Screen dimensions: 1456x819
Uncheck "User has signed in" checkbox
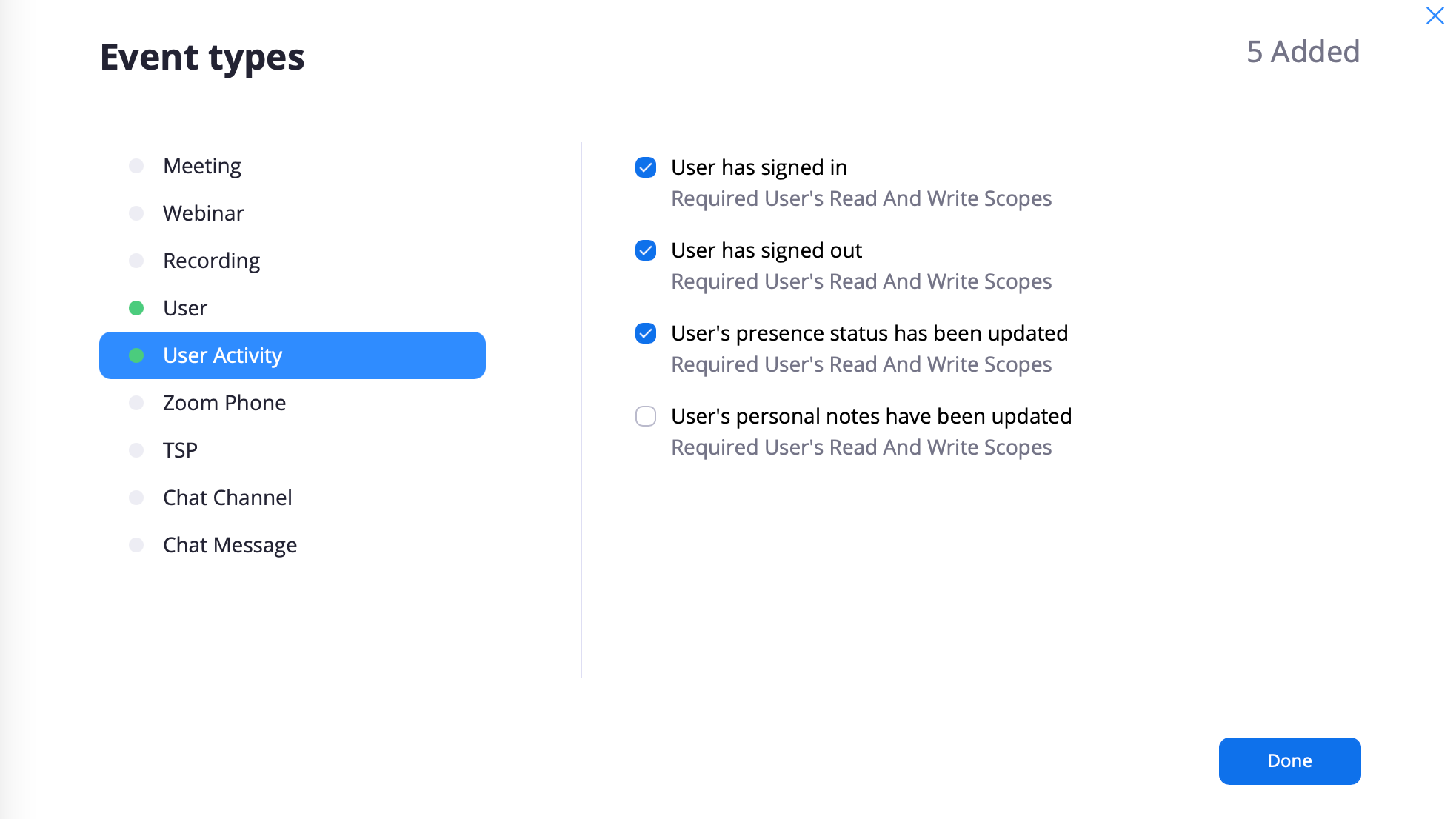click(646, 167)
